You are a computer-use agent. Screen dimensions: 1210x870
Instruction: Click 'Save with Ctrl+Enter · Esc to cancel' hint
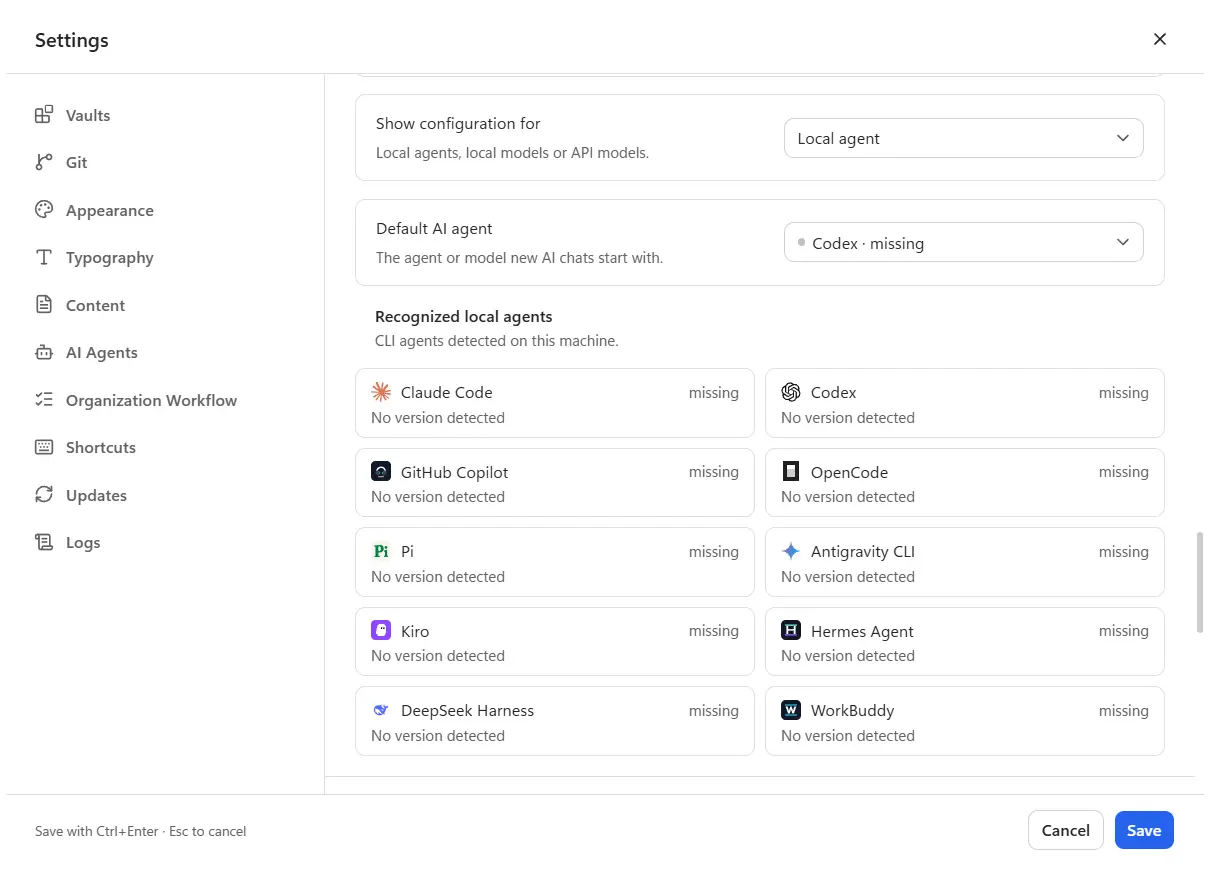(140, 831)
